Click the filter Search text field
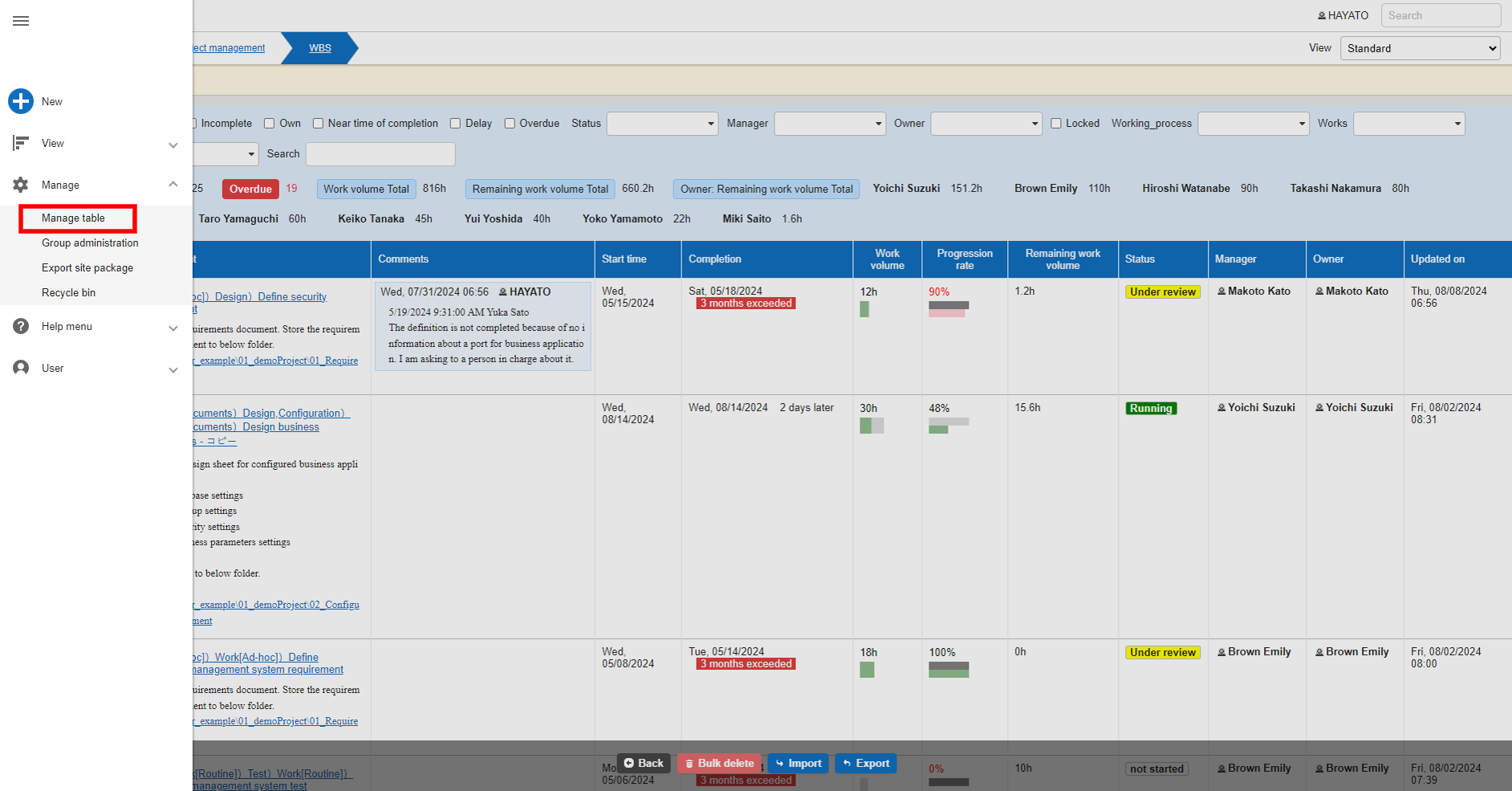Viewport: 1512px width, 791px height. pyautogui.click(x=380, y=153)
